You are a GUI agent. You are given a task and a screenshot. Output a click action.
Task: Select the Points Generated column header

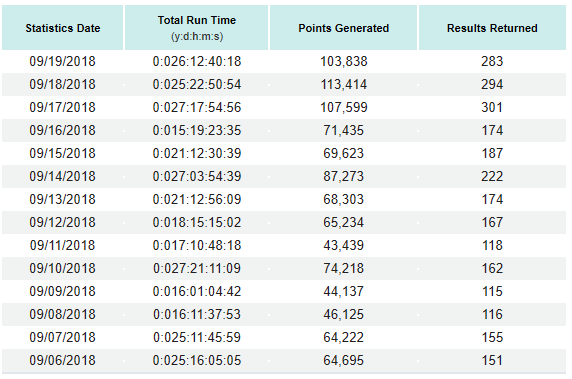click(343, 28)
